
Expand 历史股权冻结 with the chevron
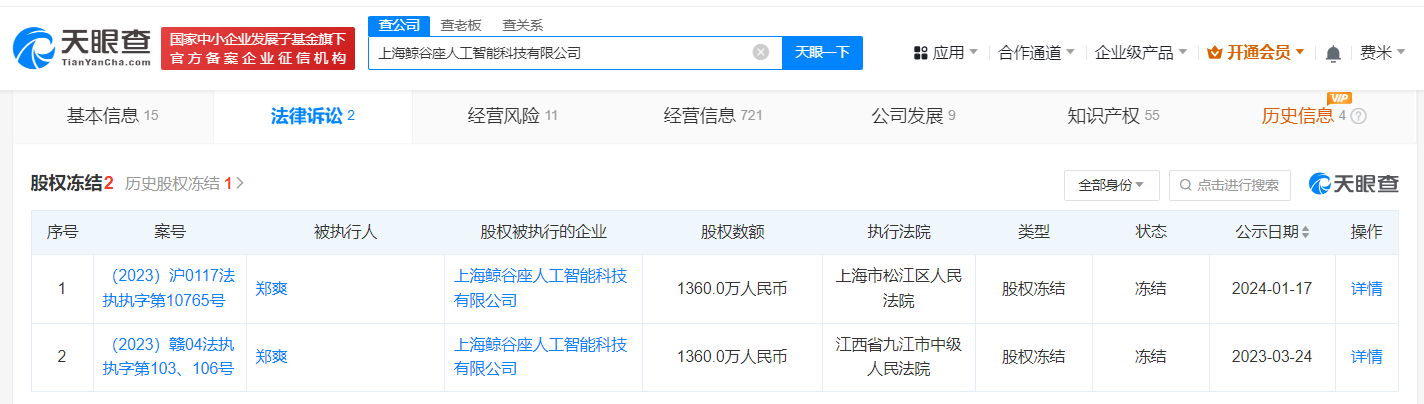(240, 183)
